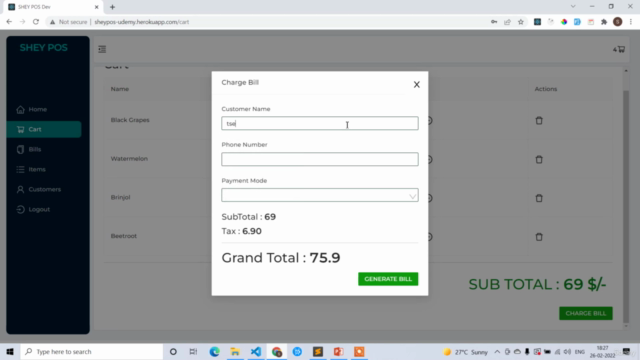The image size is (640, 360).
Task: Click the taskbar search box
Action: [x=91, y=351]
